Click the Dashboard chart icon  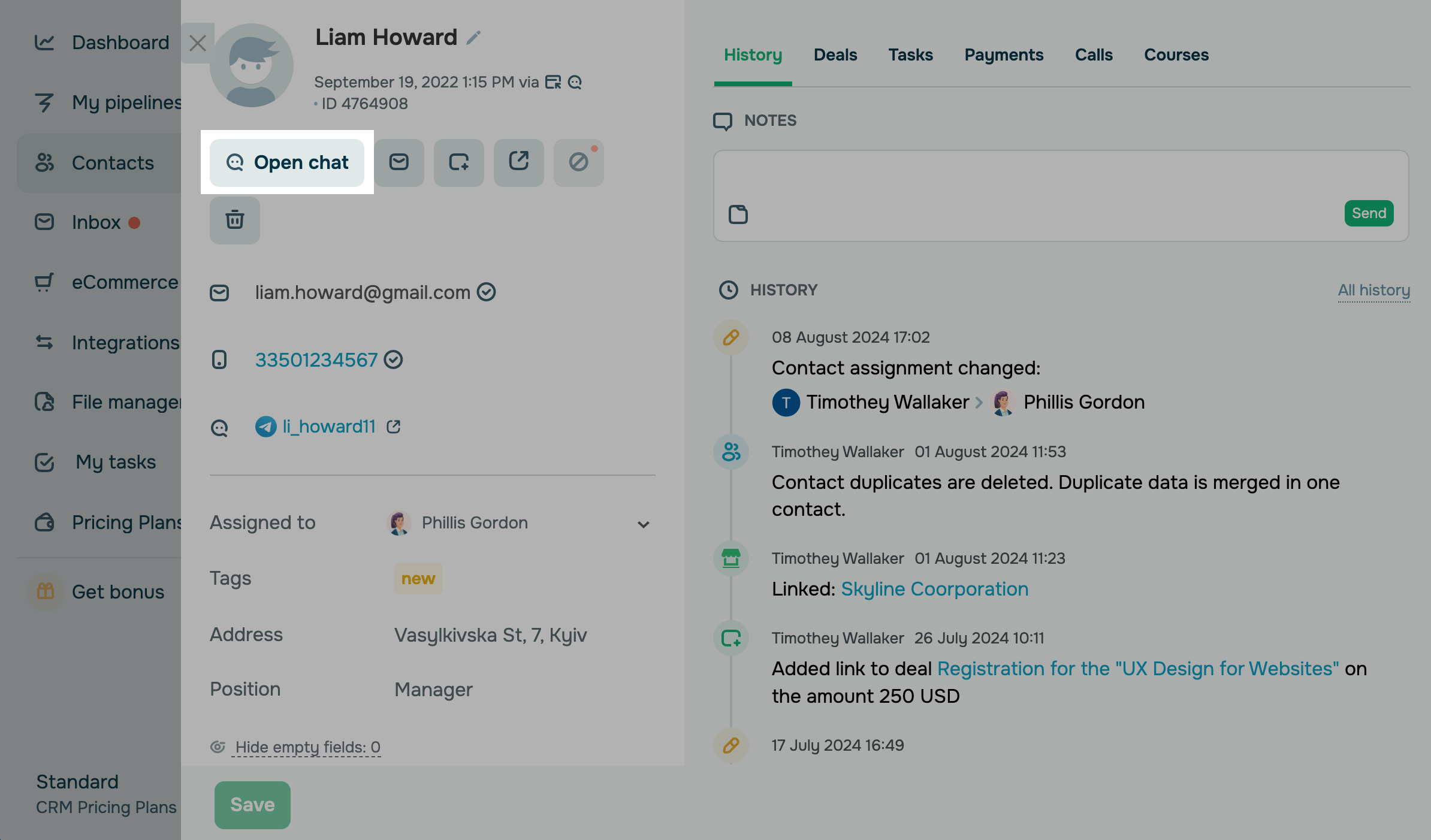(44, 42)
